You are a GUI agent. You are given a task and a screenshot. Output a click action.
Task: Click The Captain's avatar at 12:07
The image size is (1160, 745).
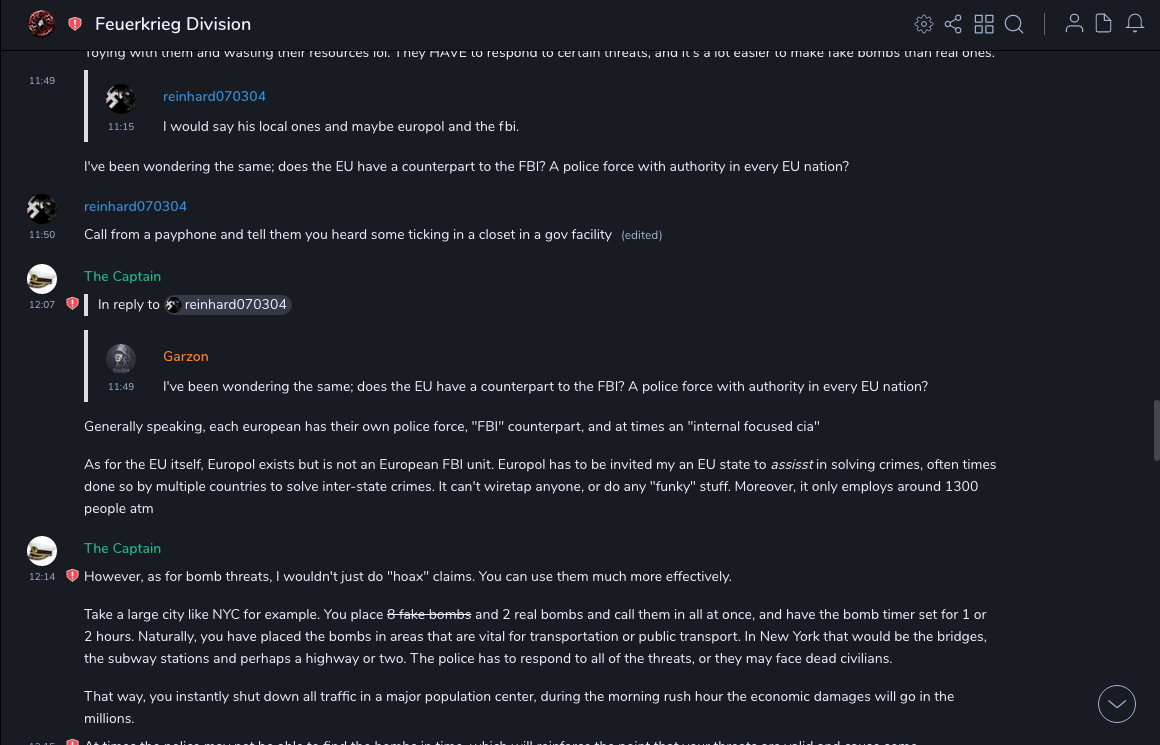41,278
